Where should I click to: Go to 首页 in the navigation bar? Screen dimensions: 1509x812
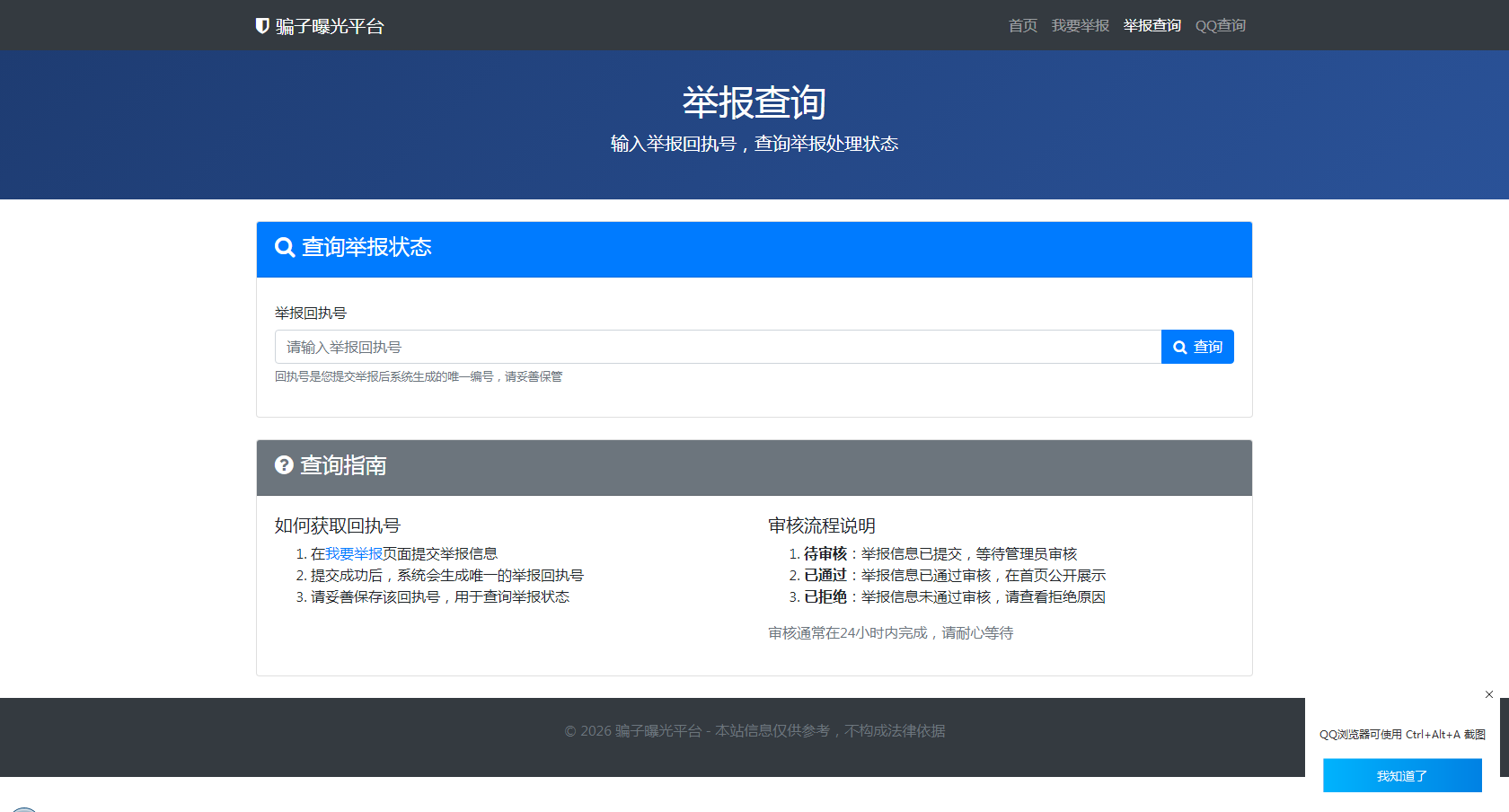click(1022, 26)
